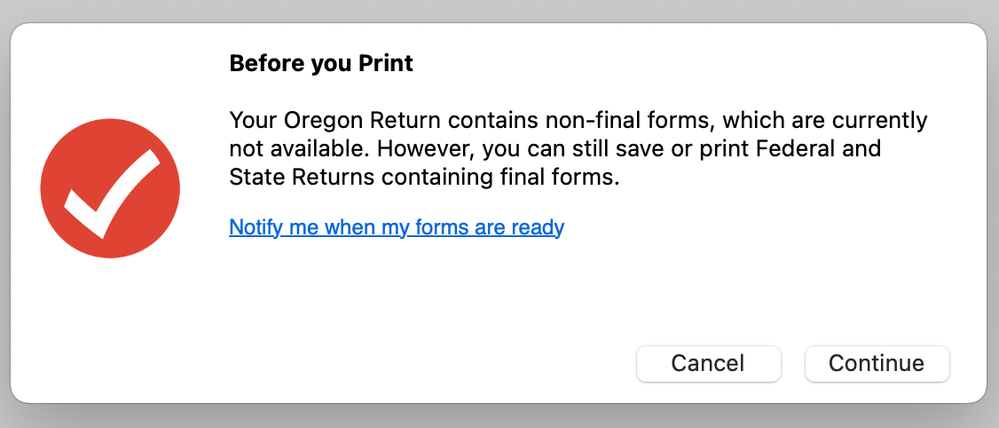
Task: Select the white checkmark inside red circle
Action: pyautogui.click(x=111, y=194)
